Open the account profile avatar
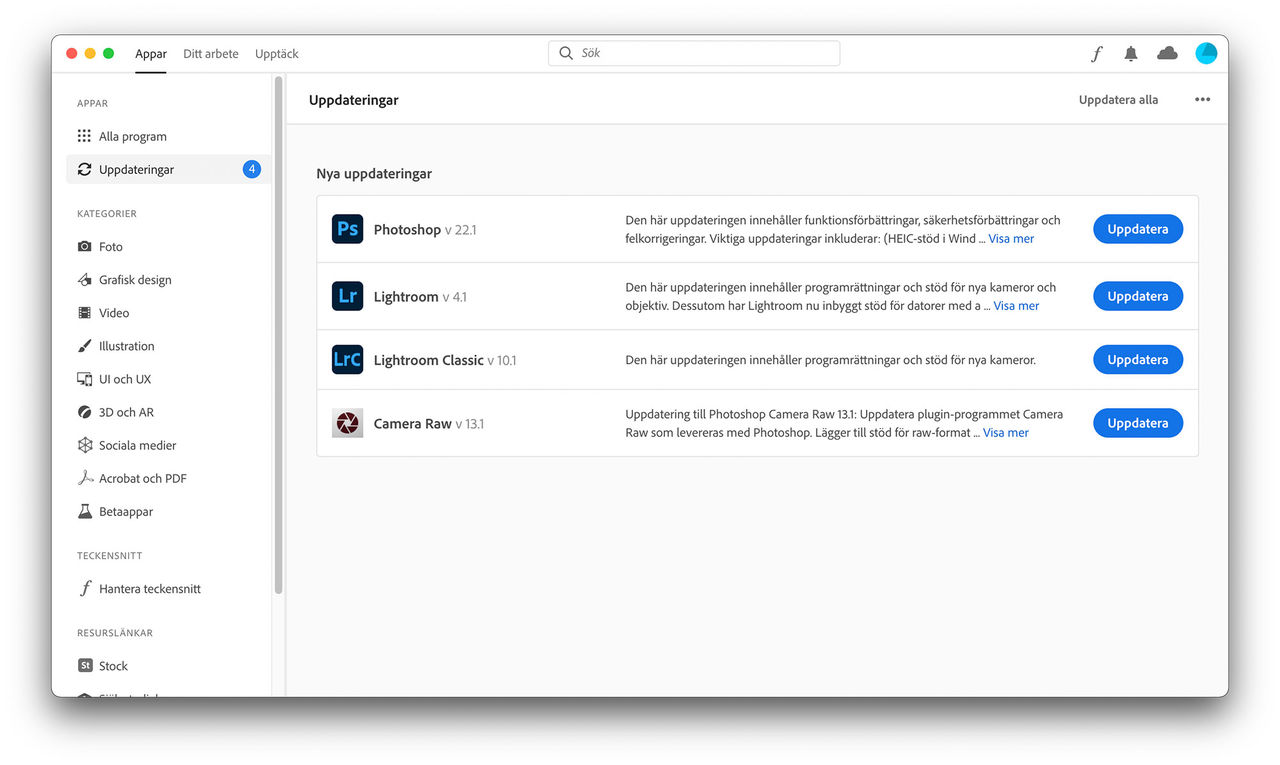 tap(1206, 53)
